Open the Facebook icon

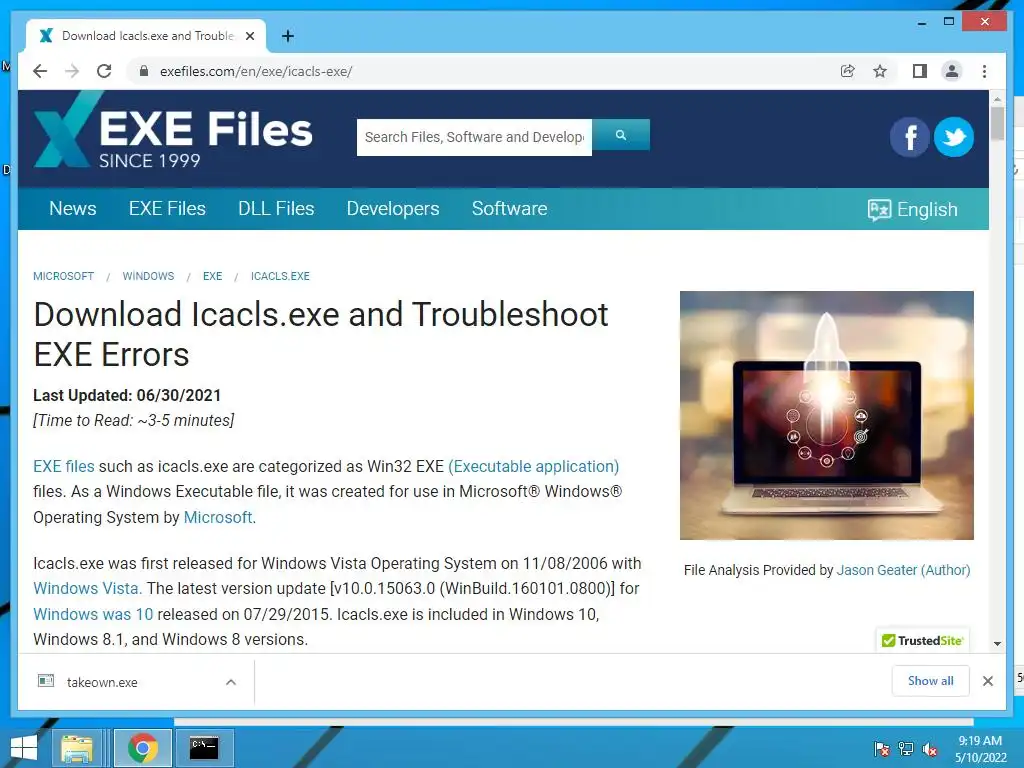coord(909,137)
